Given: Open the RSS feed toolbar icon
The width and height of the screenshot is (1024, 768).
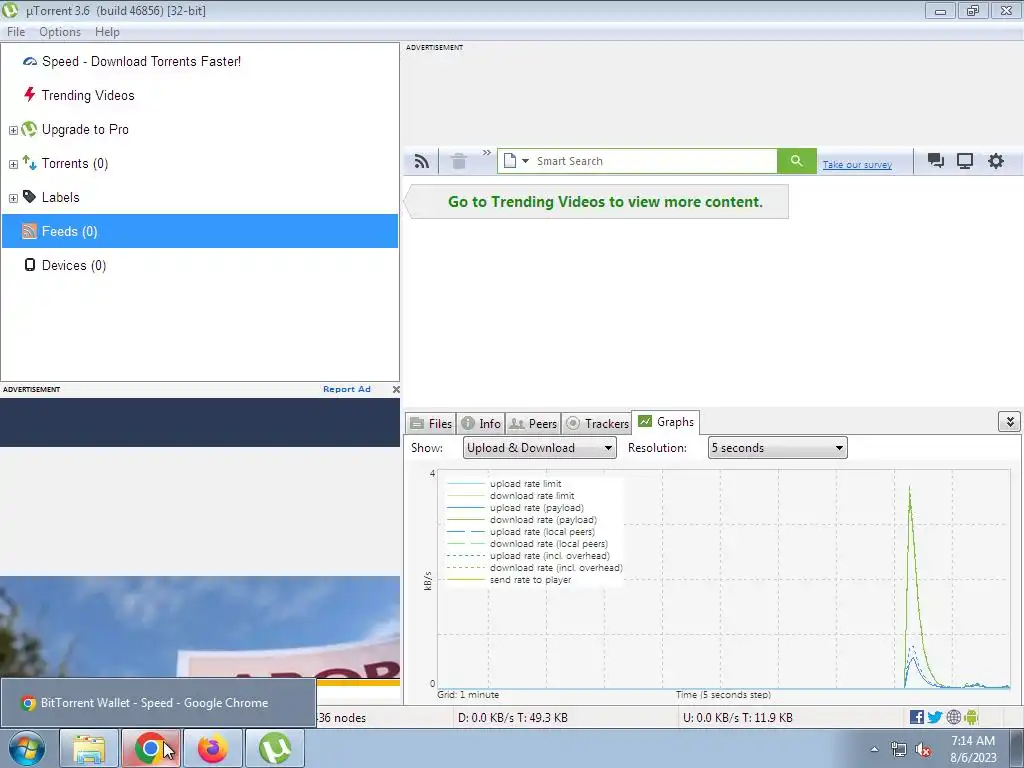Looking at the screenshot, I should coord(422,161).
